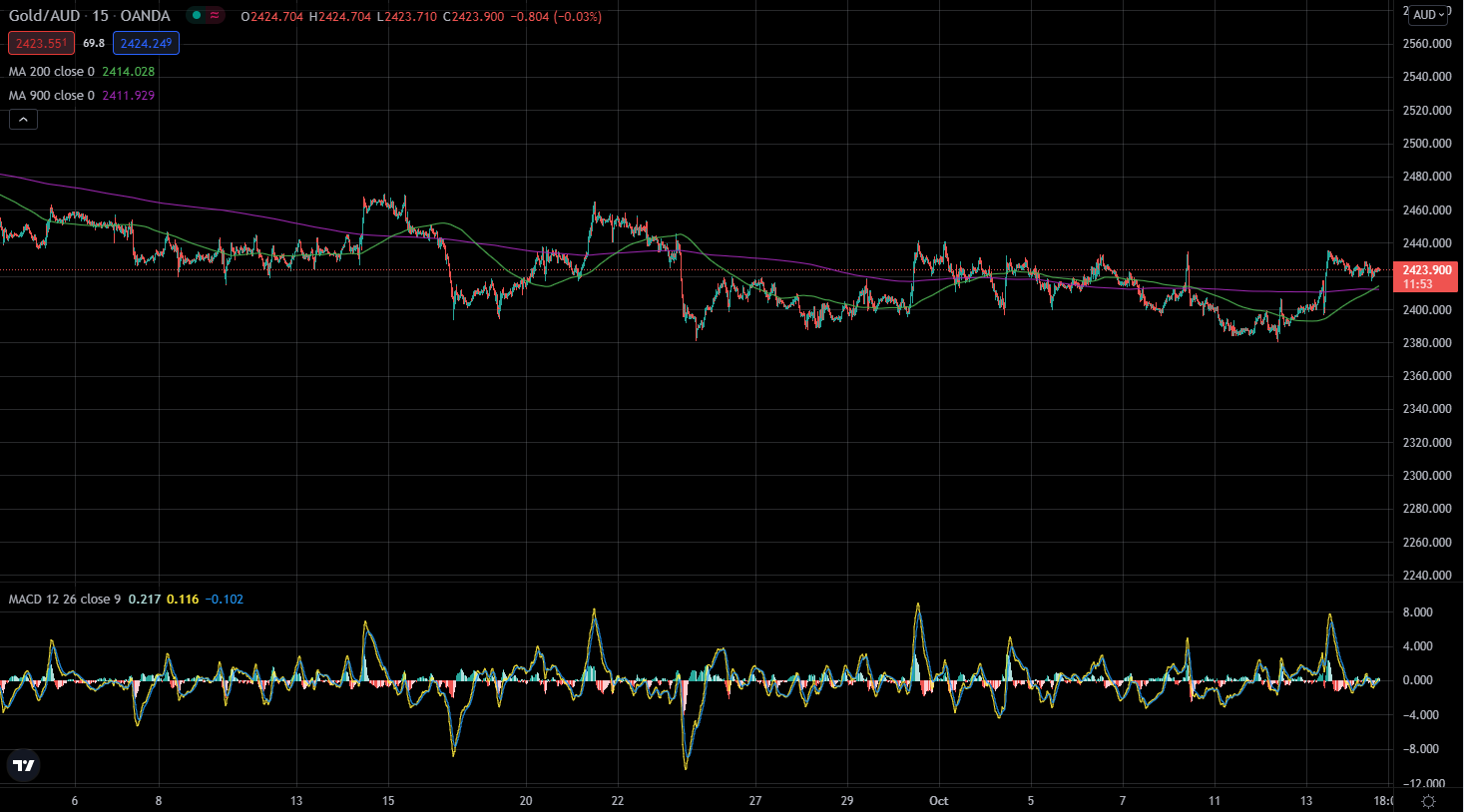The width and height of the screenshot is (1464, 812).
Task: Click the high price value H2424.704
Action: click(339, 17)
